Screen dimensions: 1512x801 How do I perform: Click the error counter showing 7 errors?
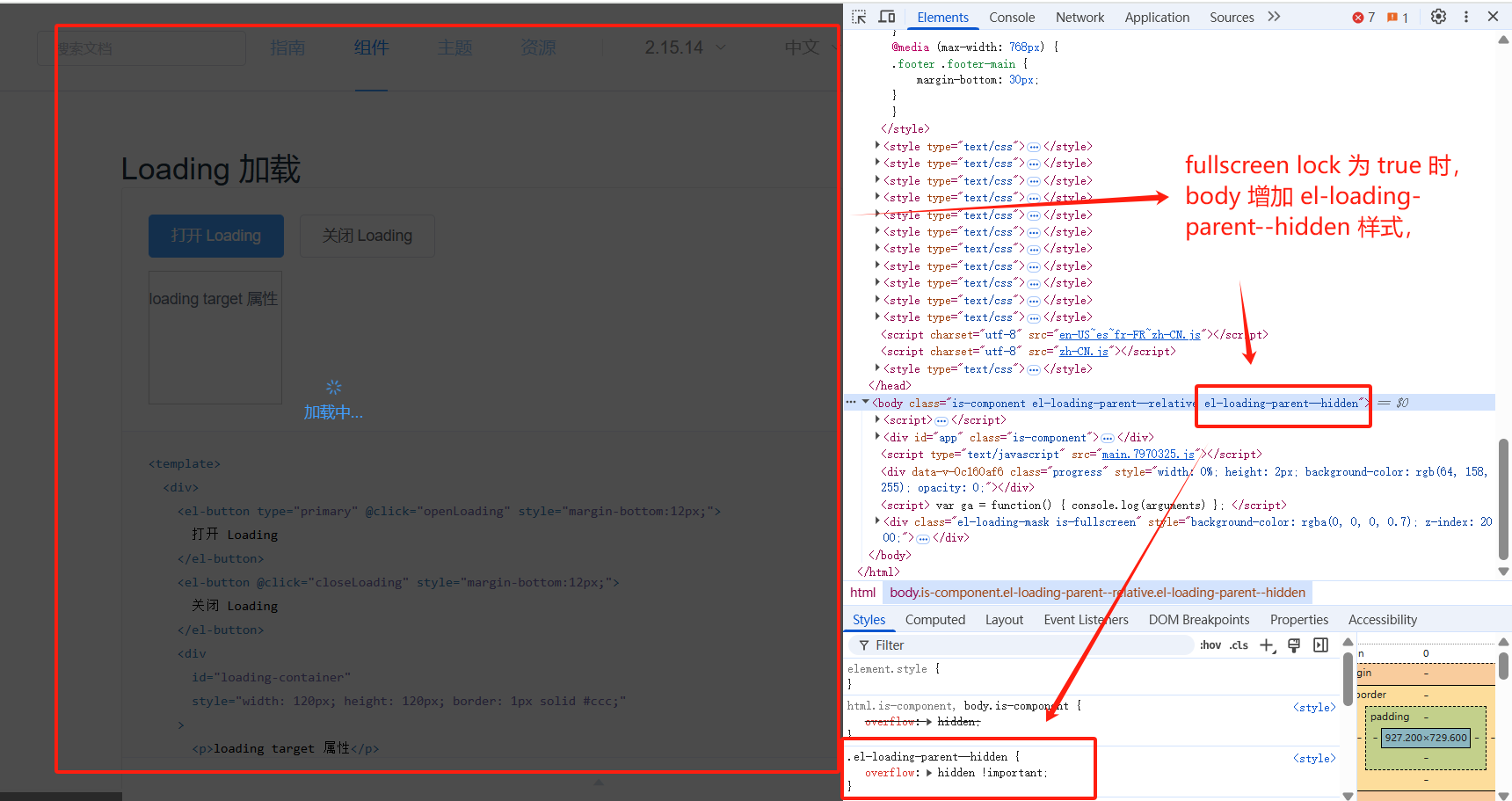tap(1363, 17)
